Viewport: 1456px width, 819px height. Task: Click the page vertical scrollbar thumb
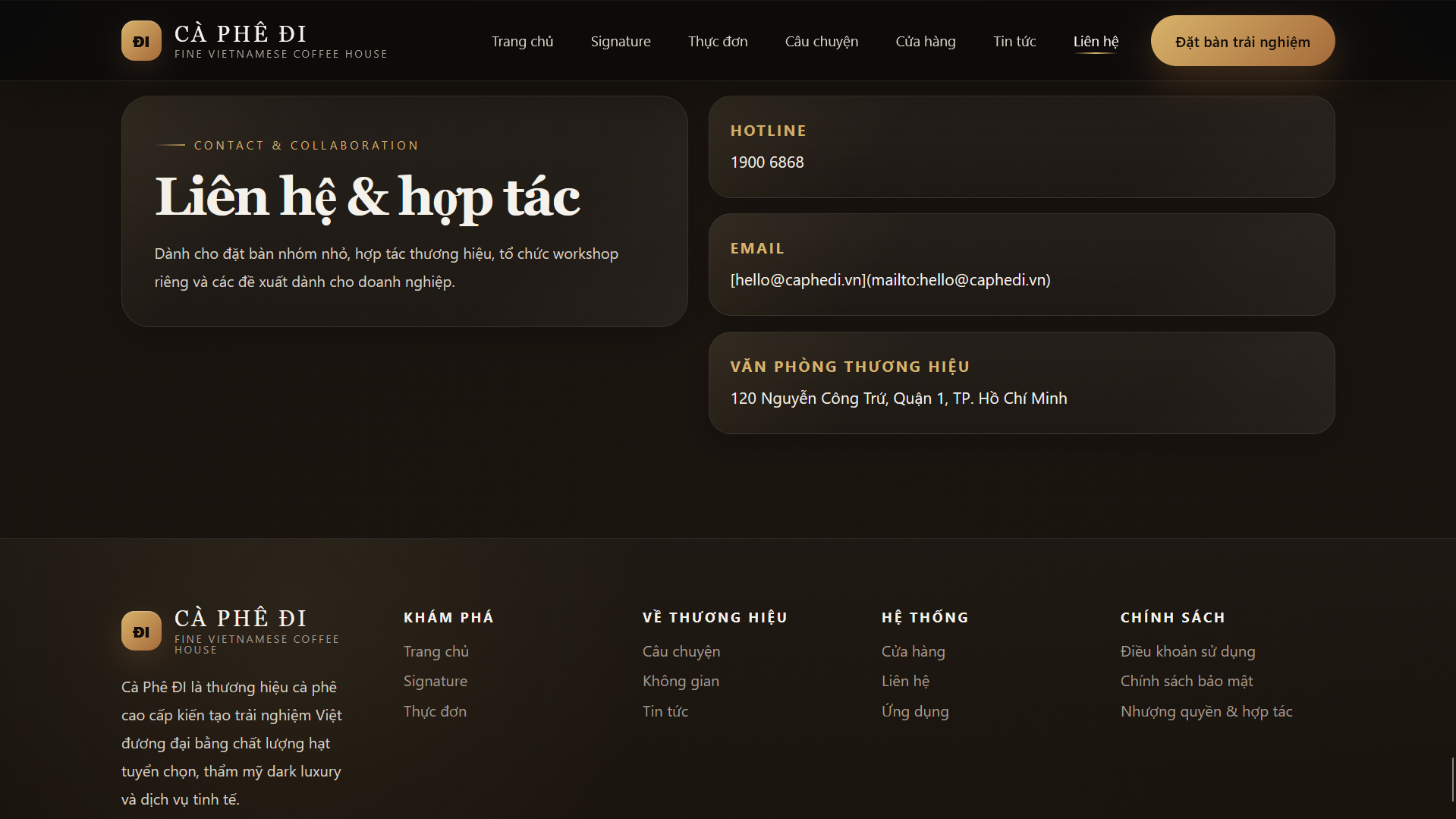1452,779
